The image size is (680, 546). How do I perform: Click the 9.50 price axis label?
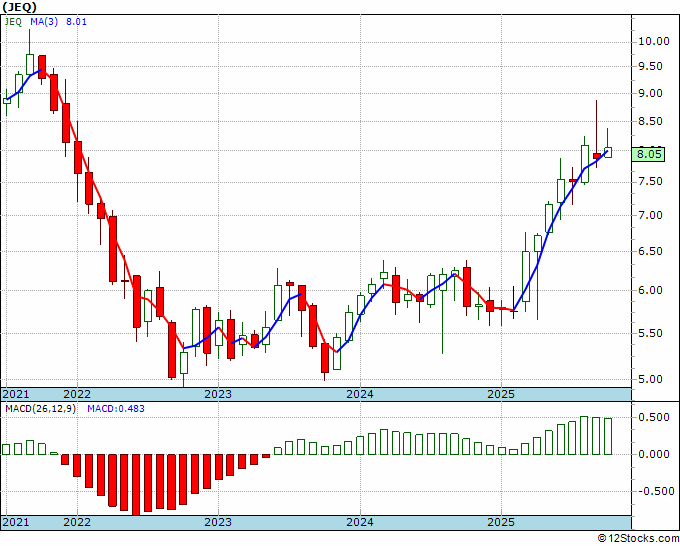[650, 66]
